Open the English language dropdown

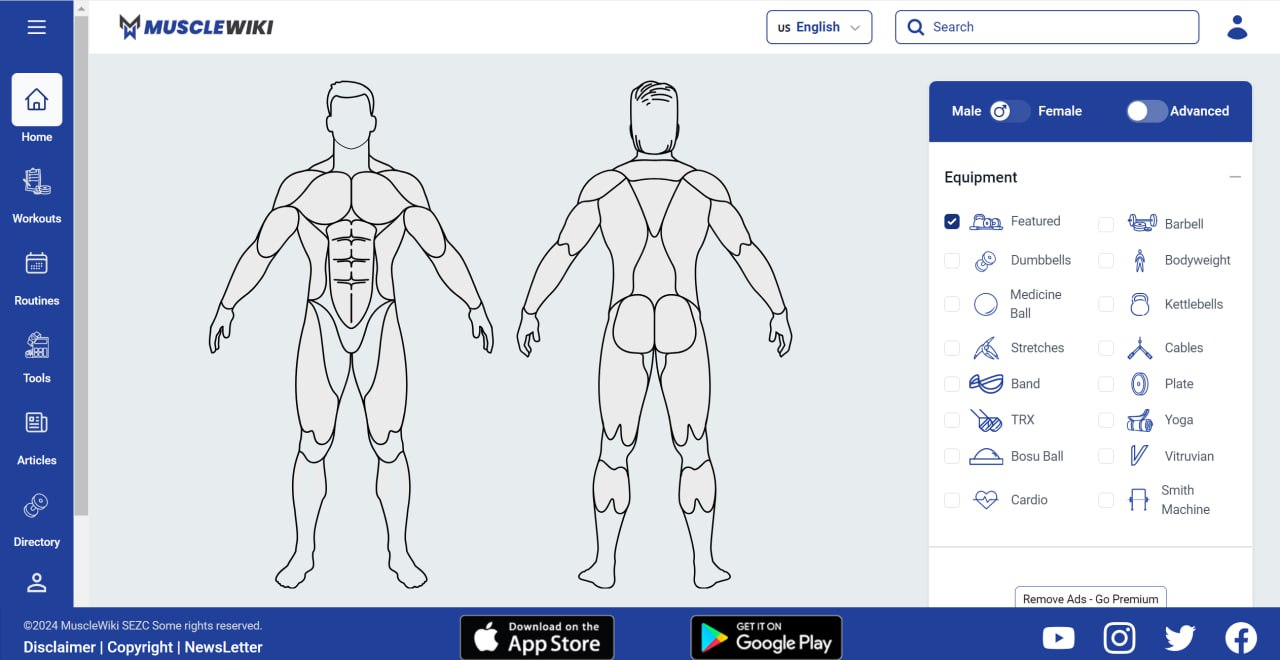pyautogui.click(x=819, y=27)
